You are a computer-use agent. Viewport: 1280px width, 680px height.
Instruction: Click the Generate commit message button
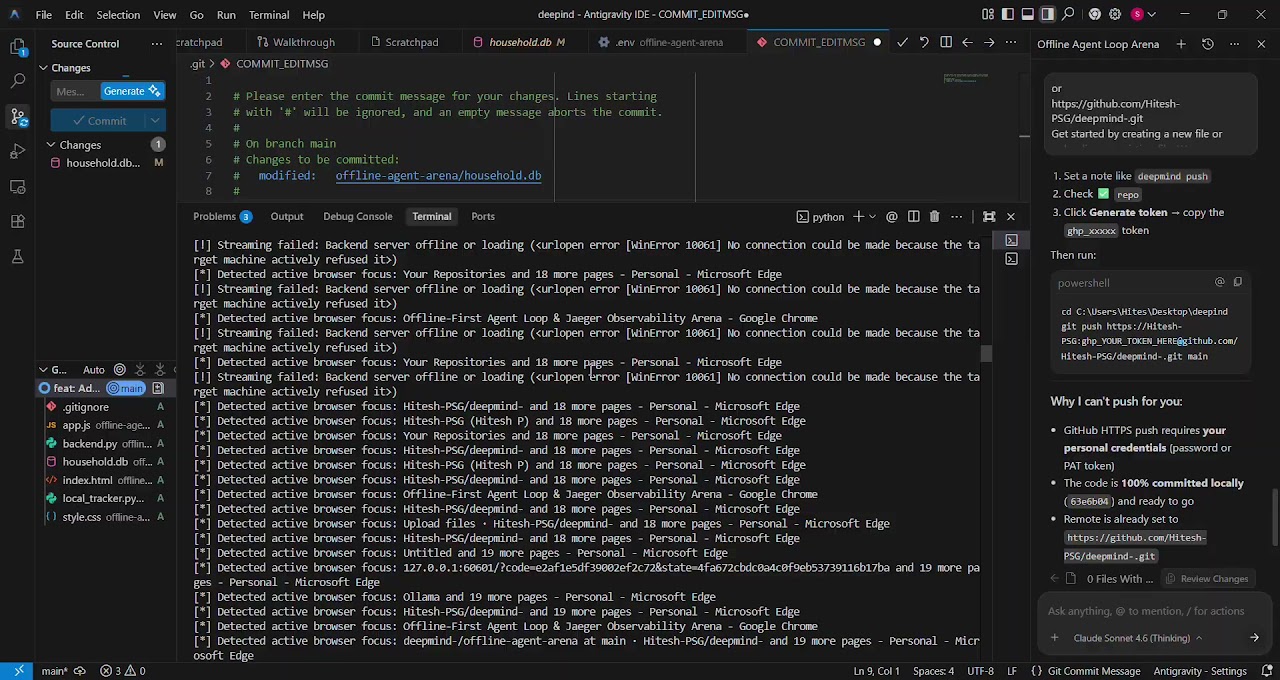click(x=132, y=91)
